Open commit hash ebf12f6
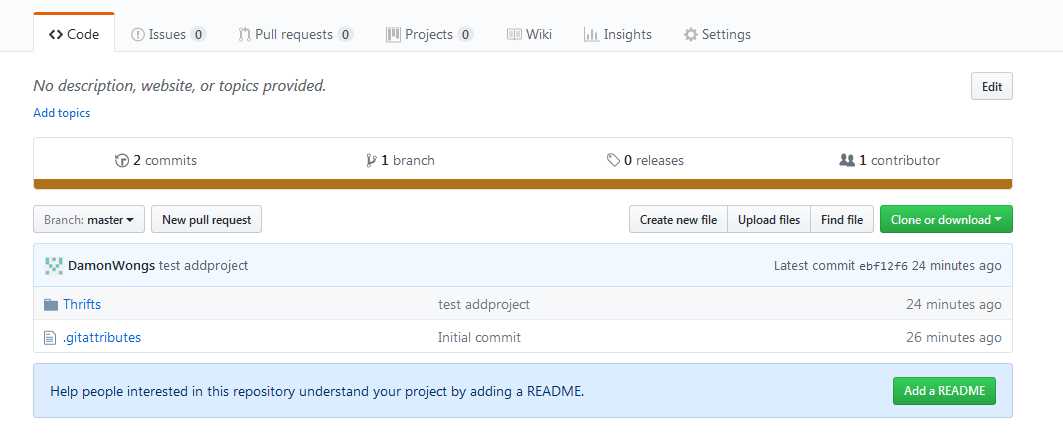Image resolution: width=1063 pixels, height=444 pixels. tap(883, 266)
